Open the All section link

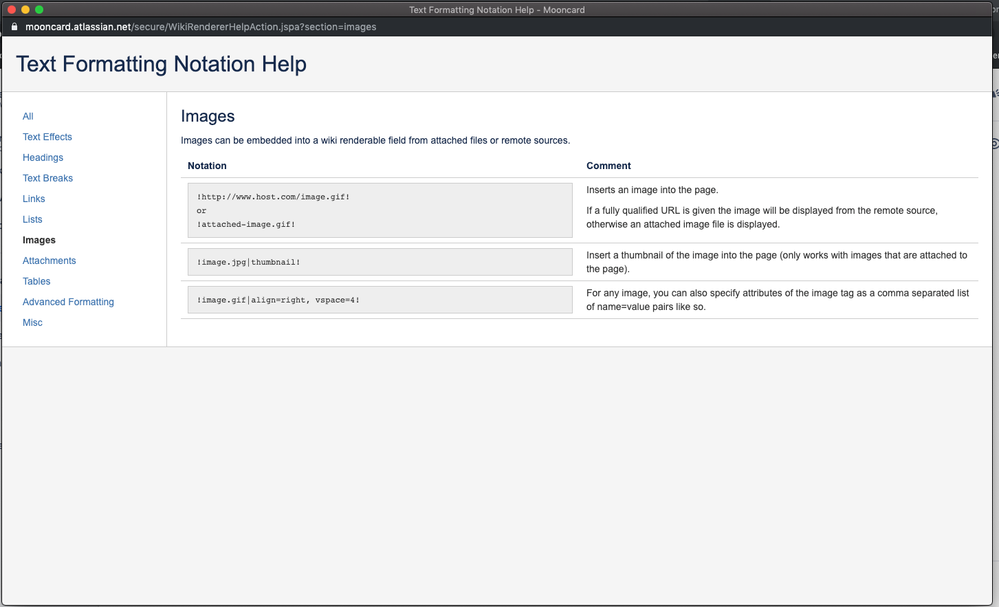click(28, 116)
